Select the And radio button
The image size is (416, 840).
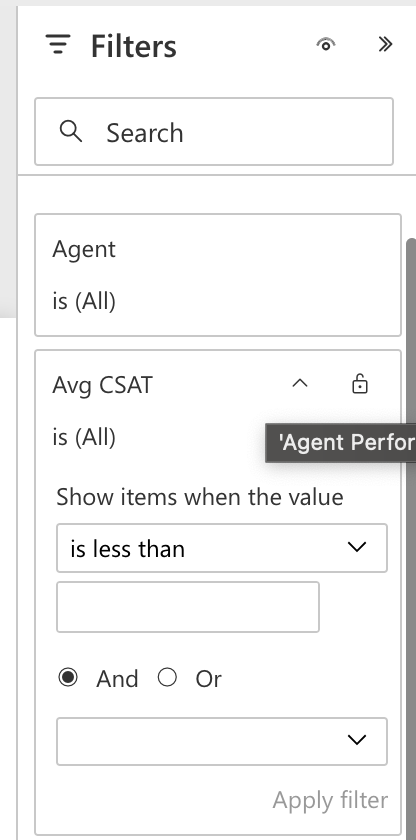[68, 678]
